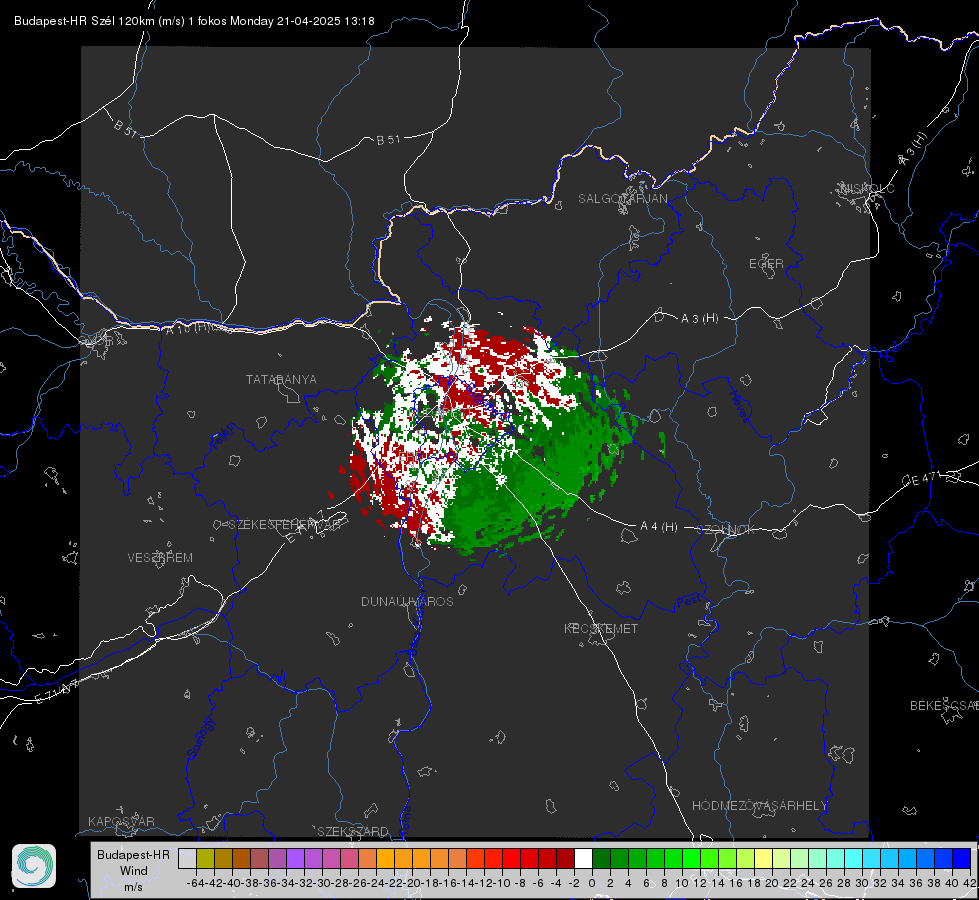Click the '30' value in the legend
The height and width of the screenshot is (900, 979).
coord(862,883)
